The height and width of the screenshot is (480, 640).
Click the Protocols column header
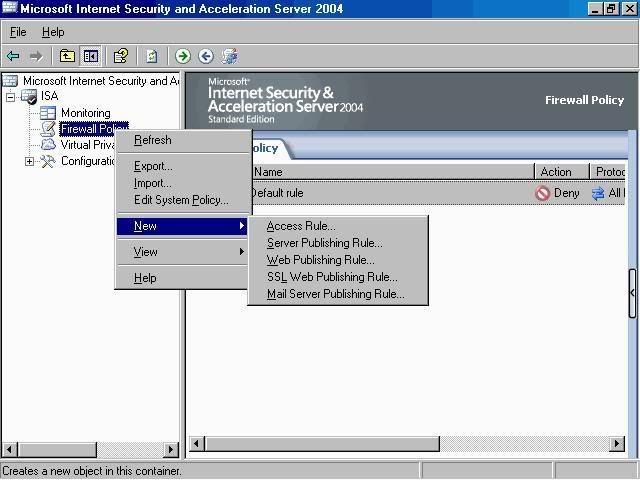point(608,172)
